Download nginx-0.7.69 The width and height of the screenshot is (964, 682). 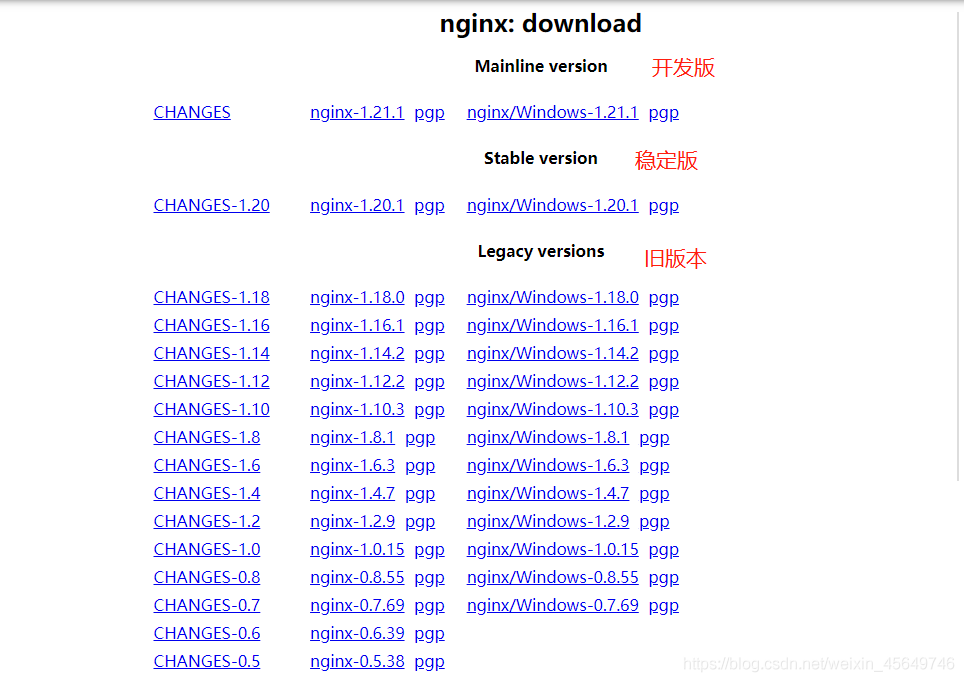click(357, 605)
